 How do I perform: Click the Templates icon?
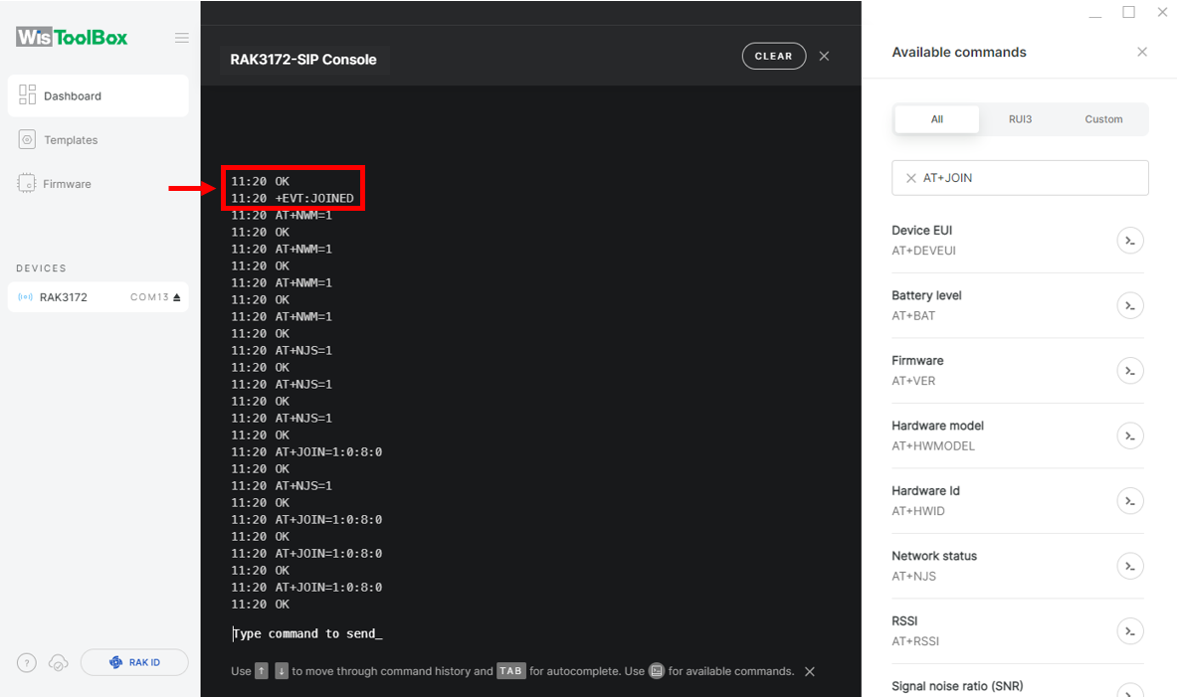[x=27, y=139]
